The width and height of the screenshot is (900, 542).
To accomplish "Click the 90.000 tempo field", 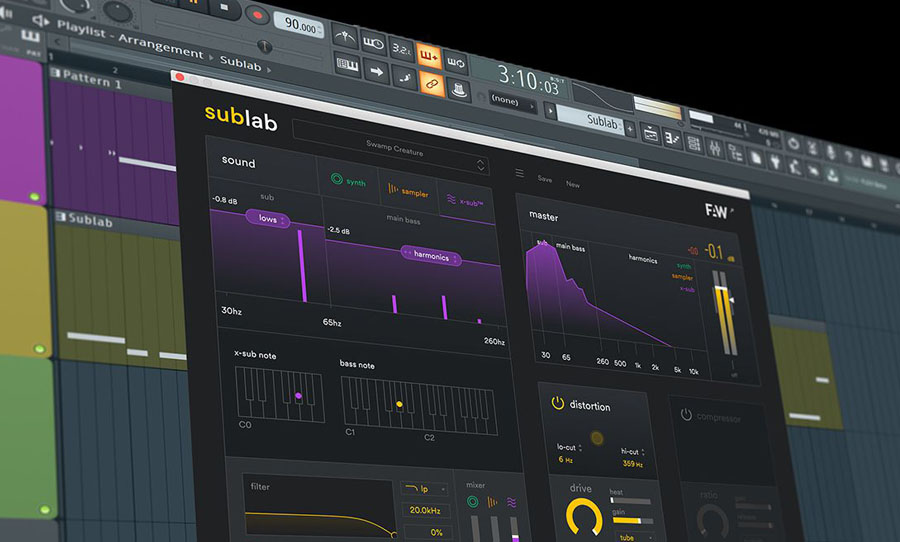I will click(x=300, y=25).
